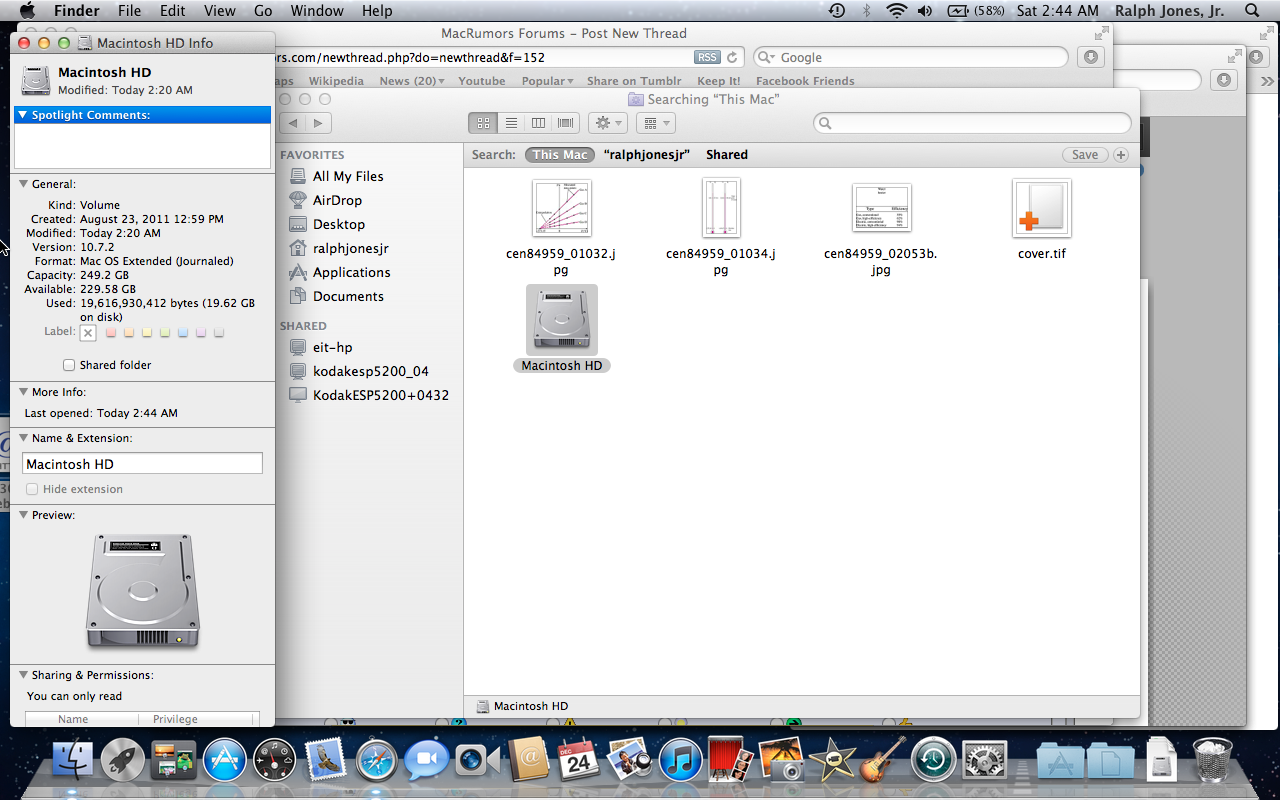Open the View menu

[x=219, y=11]
